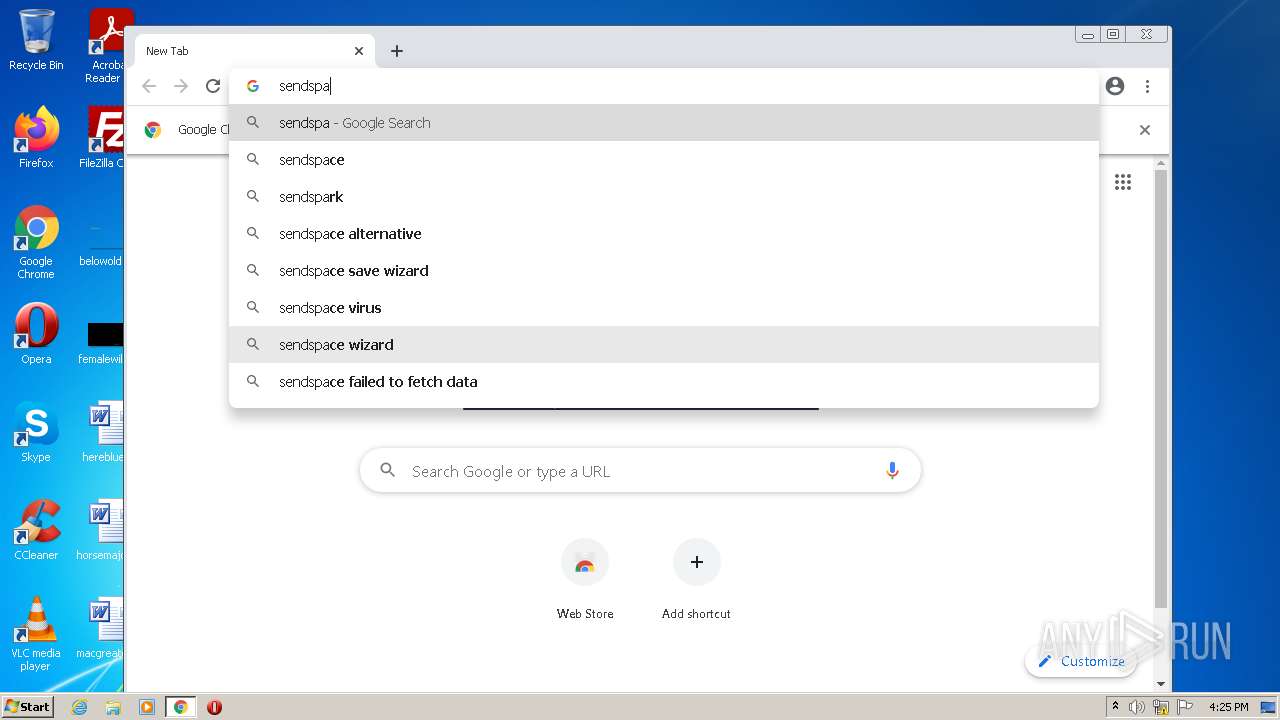
Task: Open the Web Store shortcut
Action: [585, 580]
